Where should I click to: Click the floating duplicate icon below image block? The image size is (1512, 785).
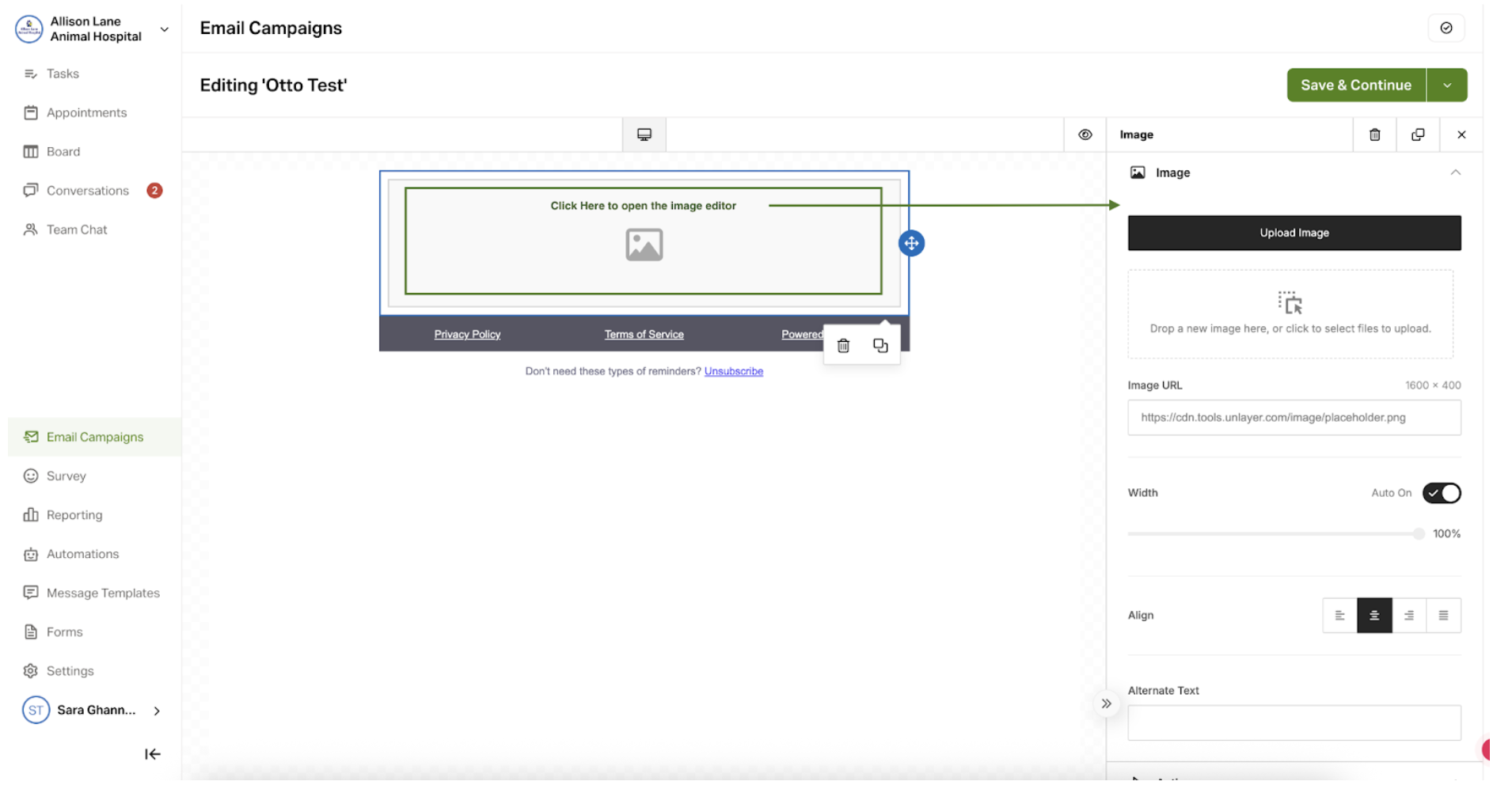click(x=879, y=346)
